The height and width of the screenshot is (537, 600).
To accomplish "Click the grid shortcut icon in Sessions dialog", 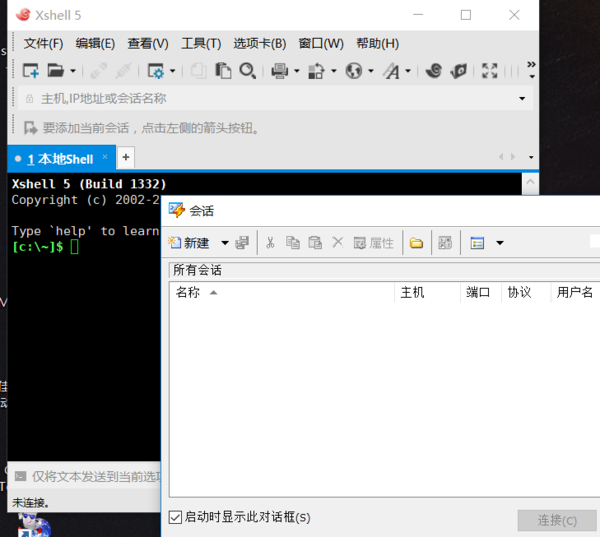I will (445, 243).
